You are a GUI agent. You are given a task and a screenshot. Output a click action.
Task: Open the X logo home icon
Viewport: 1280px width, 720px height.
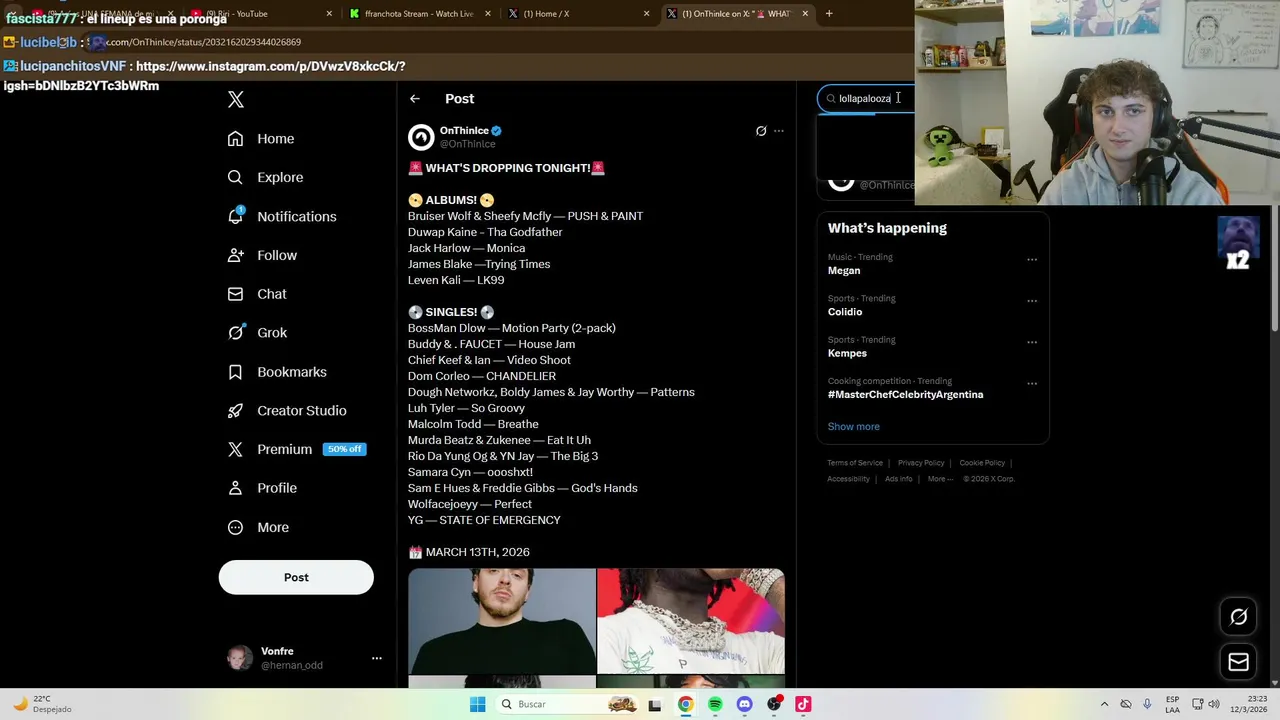pos(235,99)
